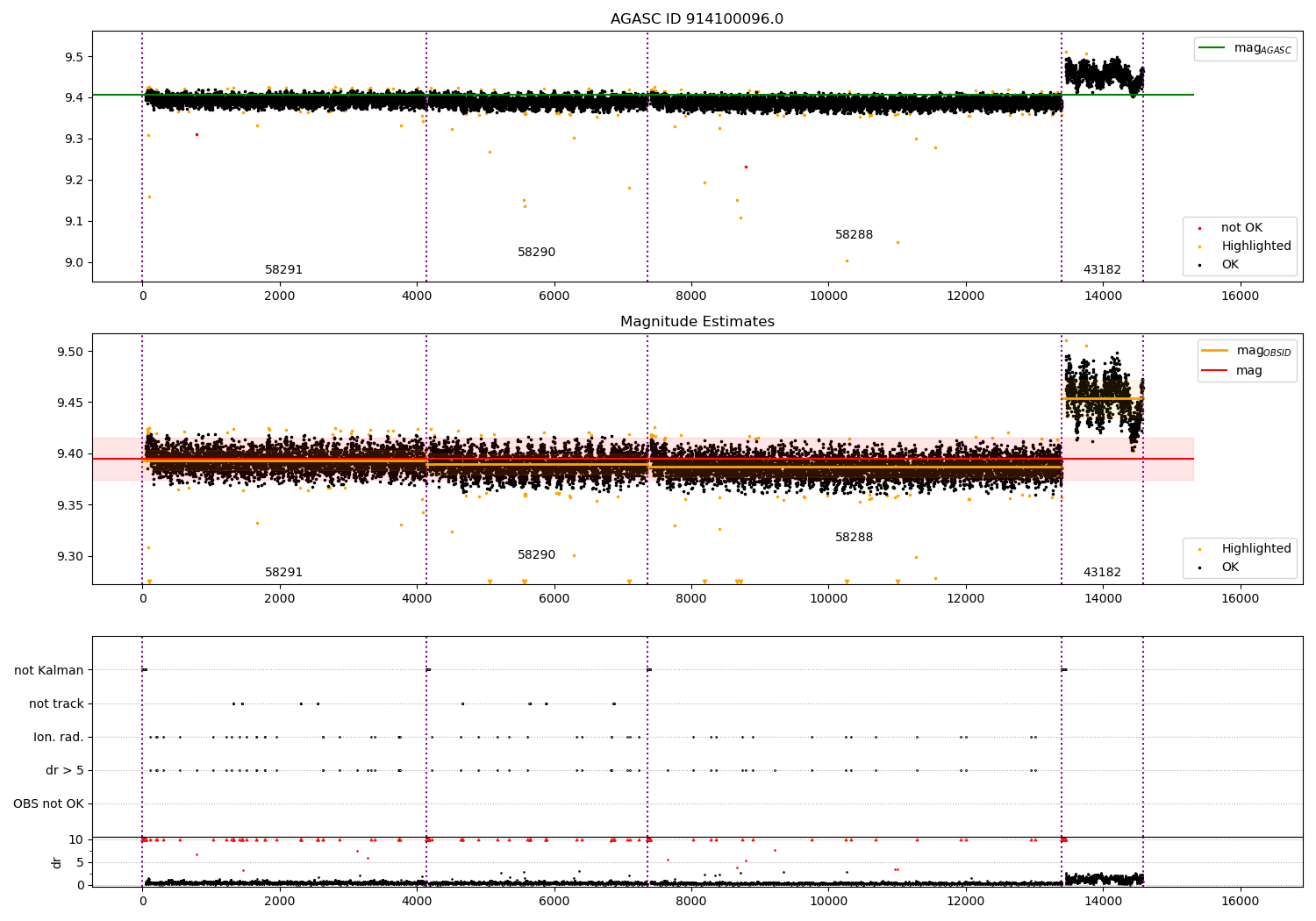Click the 9.45 y-axis tick in the middle plot

point(70,403)
